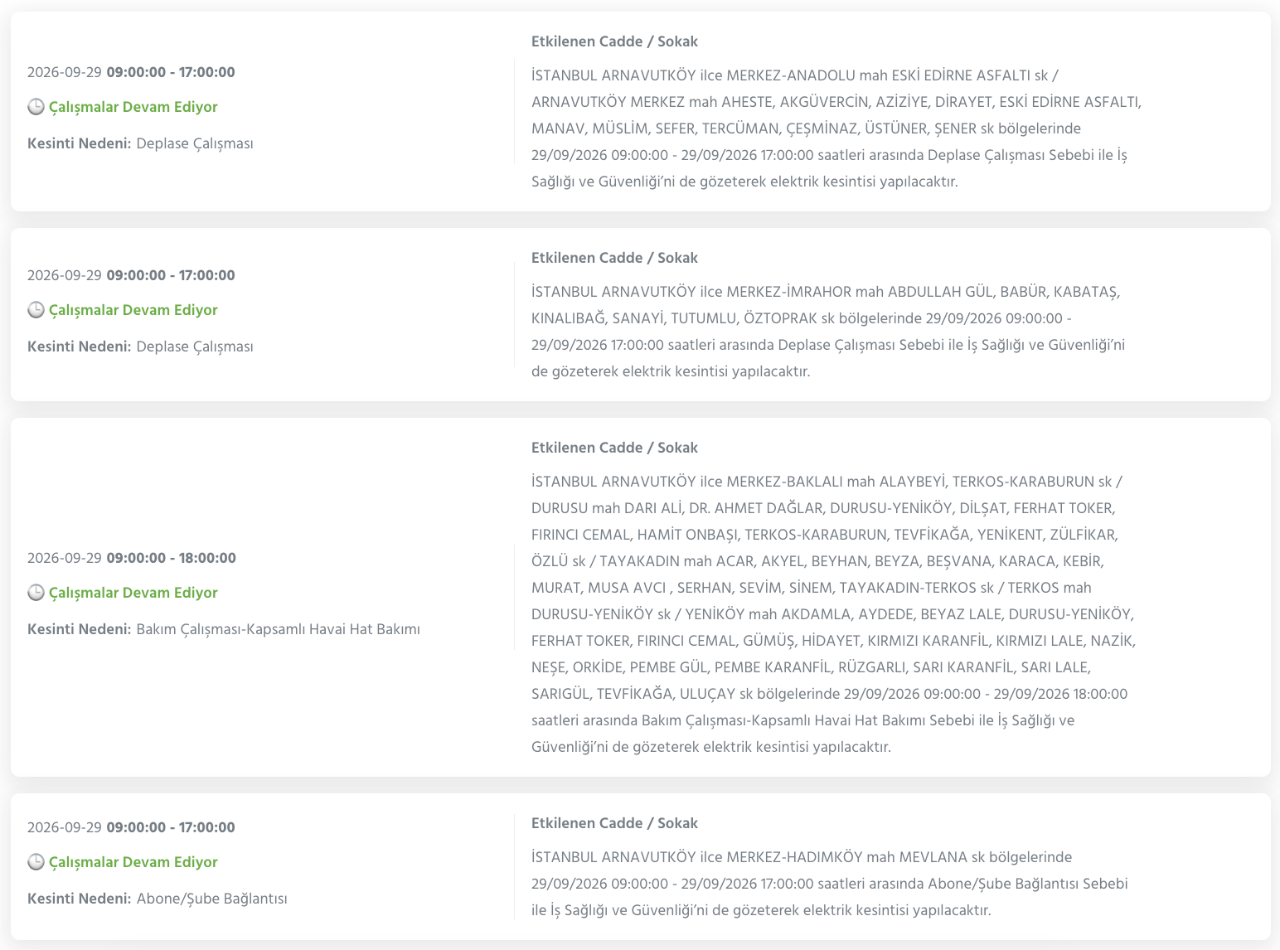This screenshot has width=1280, height=950.
Task: Click the clock icon in the Abone/Şube Bağlantısı card
Action: tap(35, 862)
